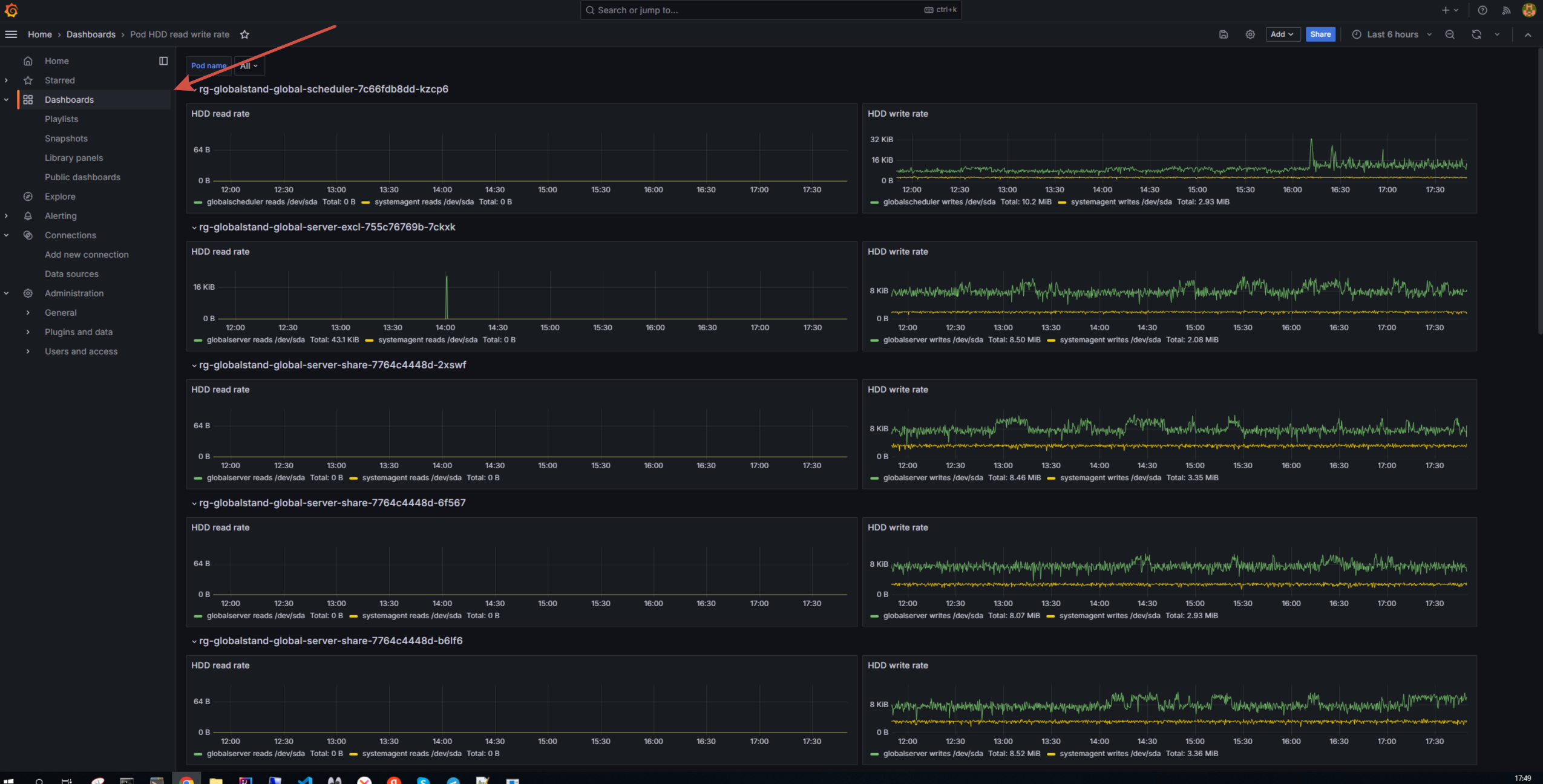Viewport: 1543px width, 784px height.
Task: Open the Dashboards breadcrumb link
Action: [x=91, y=34]
